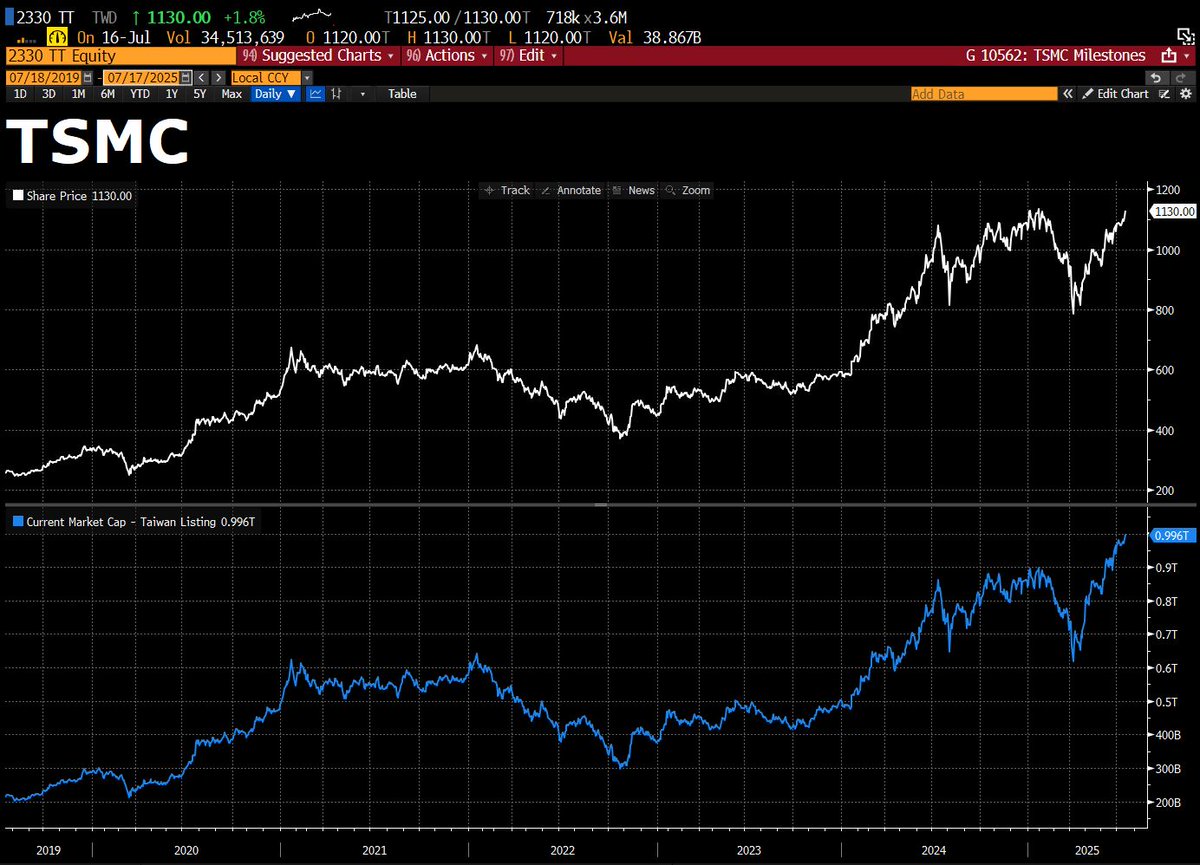
Task: Select the 6M range tab
Action: [107, 93]
